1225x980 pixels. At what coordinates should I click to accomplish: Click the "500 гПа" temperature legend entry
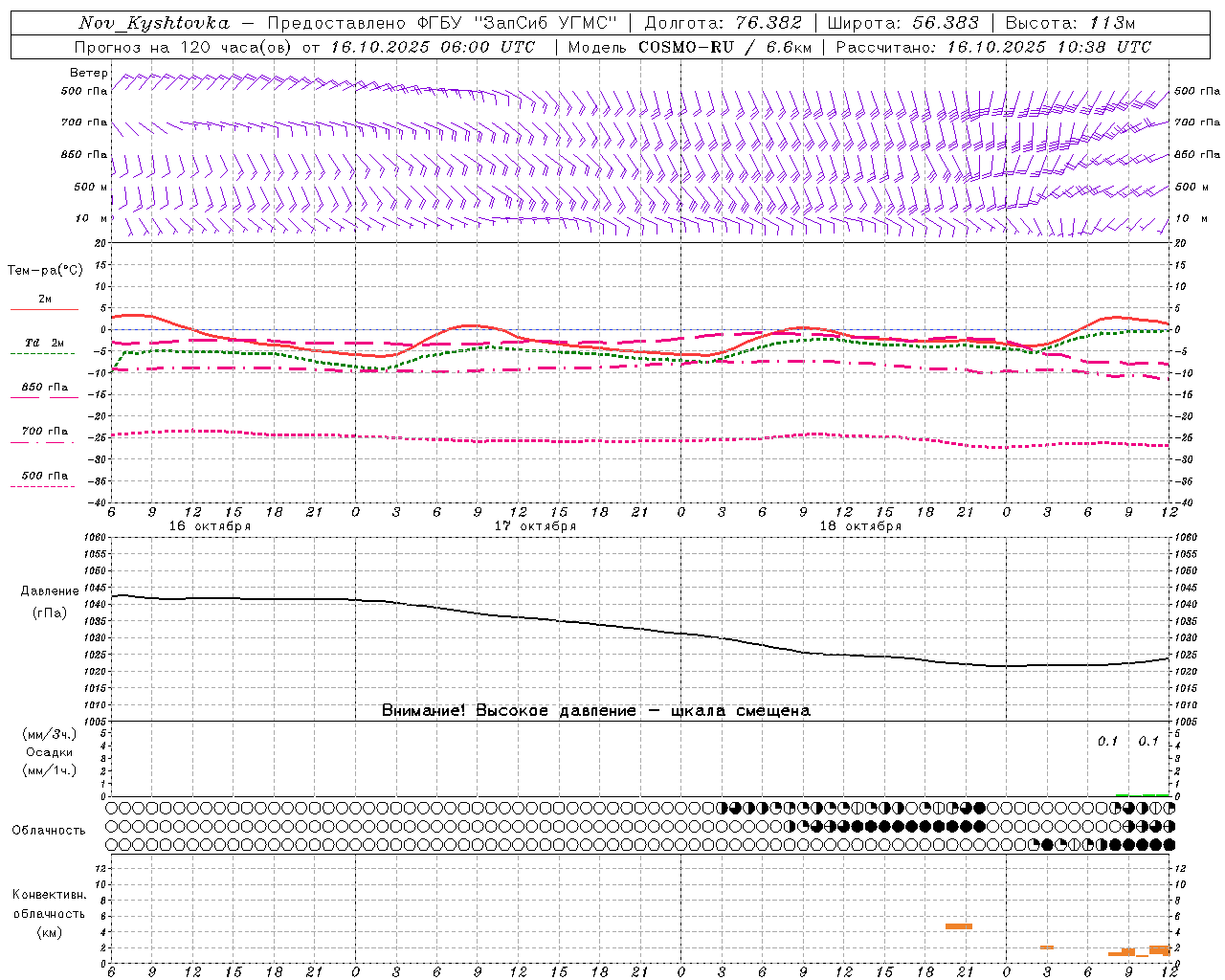[x=45, y=476]
